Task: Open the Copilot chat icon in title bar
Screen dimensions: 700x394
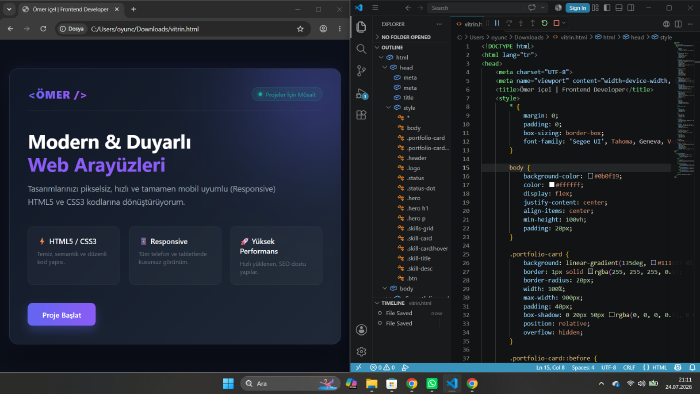Action: click(x=532, y=8)
